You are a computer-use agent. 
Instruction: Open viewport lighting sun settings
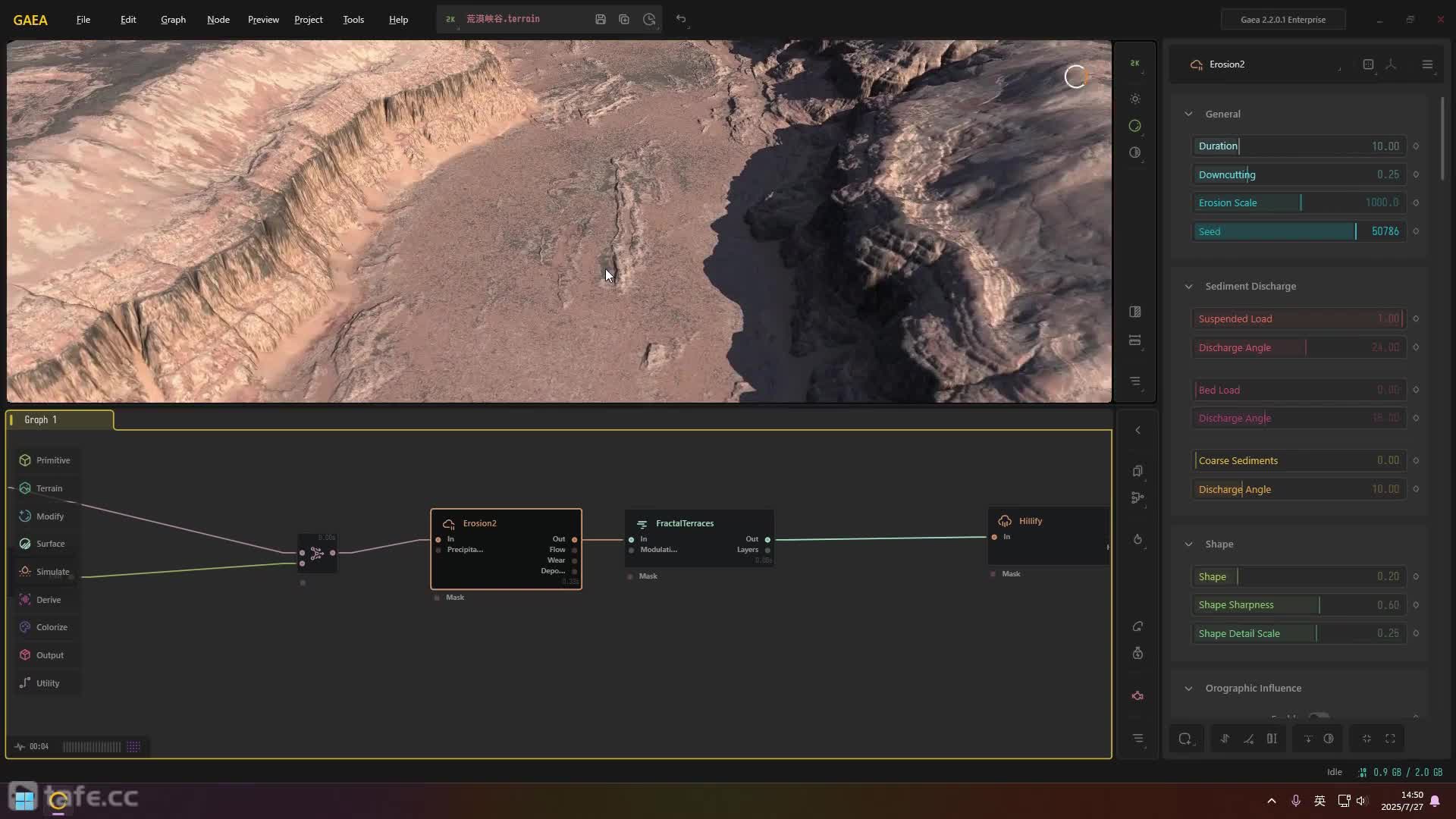pos(1134,99)
